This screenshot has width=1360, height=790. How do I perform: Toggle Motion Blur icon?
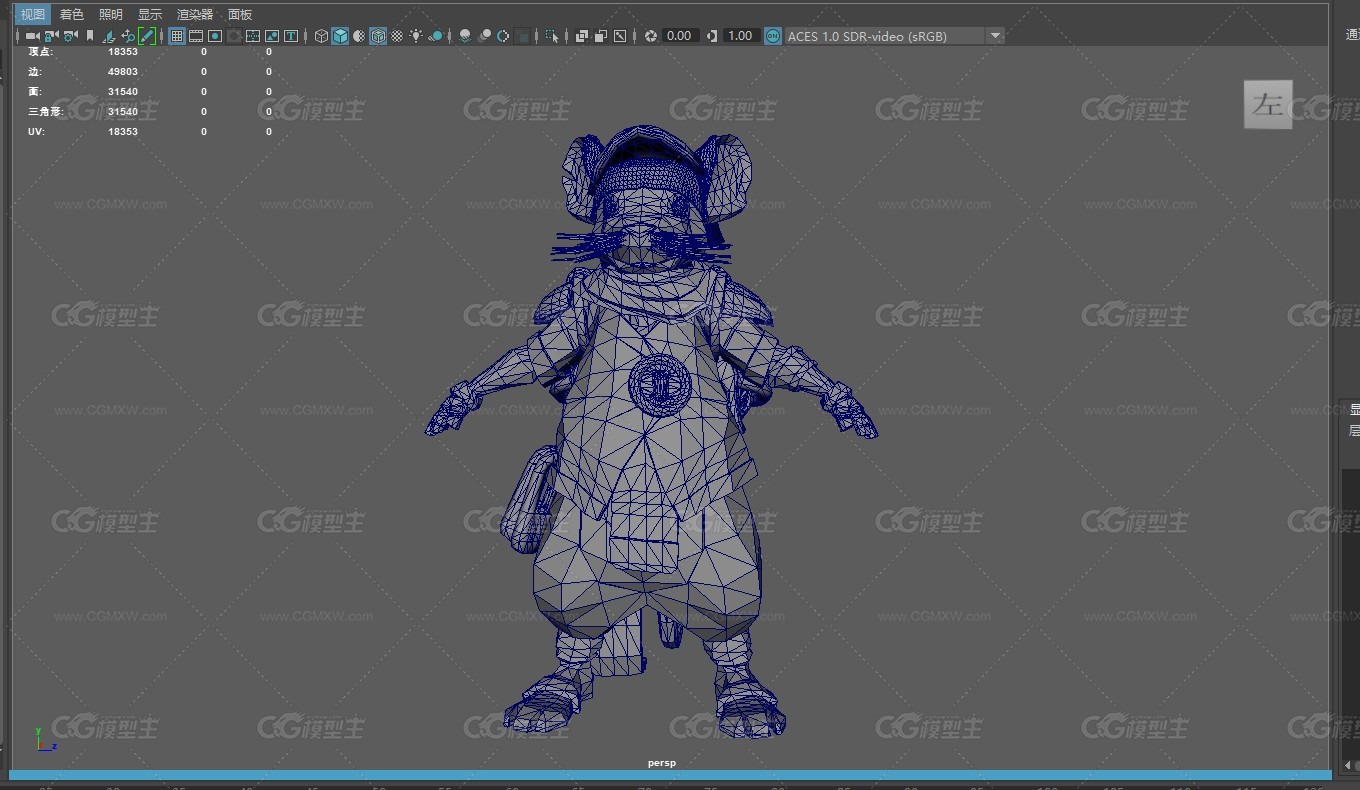point(485,36)
